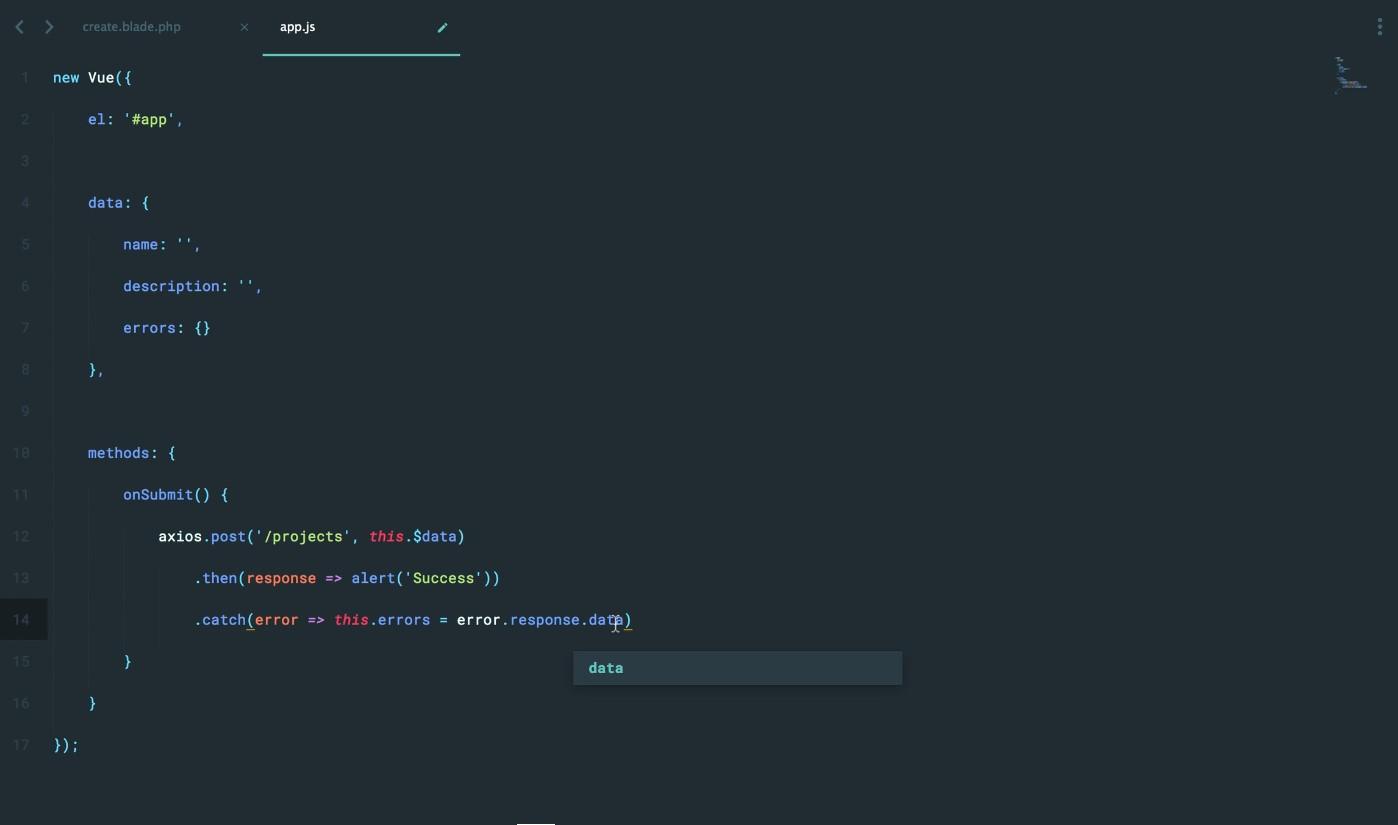Viewport: 1398px width, 825px height.
Task: Click the "onSubmit" method name
Action: pos(158,495)
